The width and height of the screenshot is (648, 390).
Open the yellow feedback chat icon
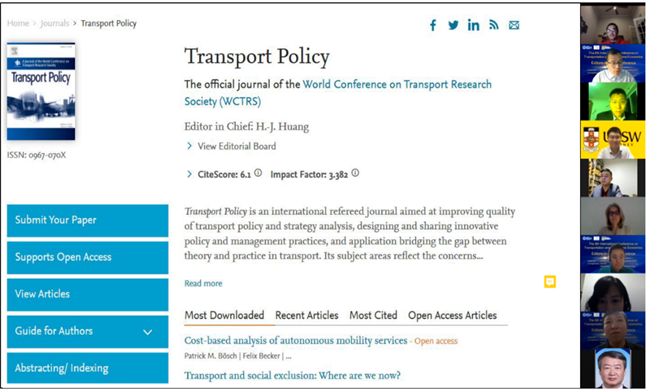tap(550, 282)
